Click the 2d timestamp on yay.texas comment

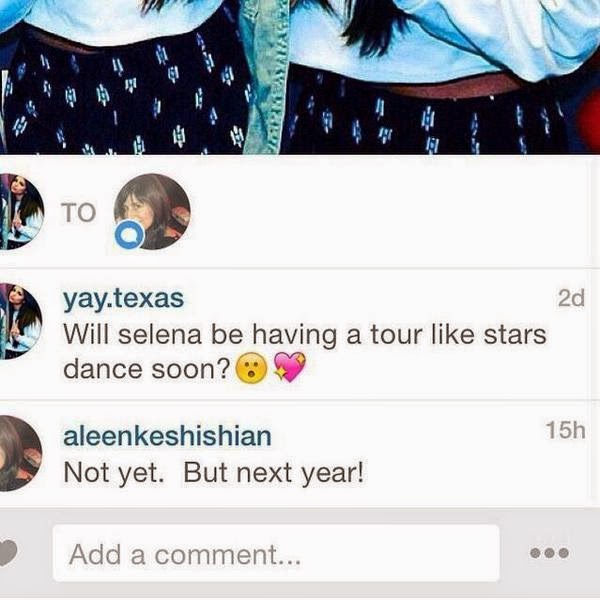pyautogui.click(x=571, y=298)
